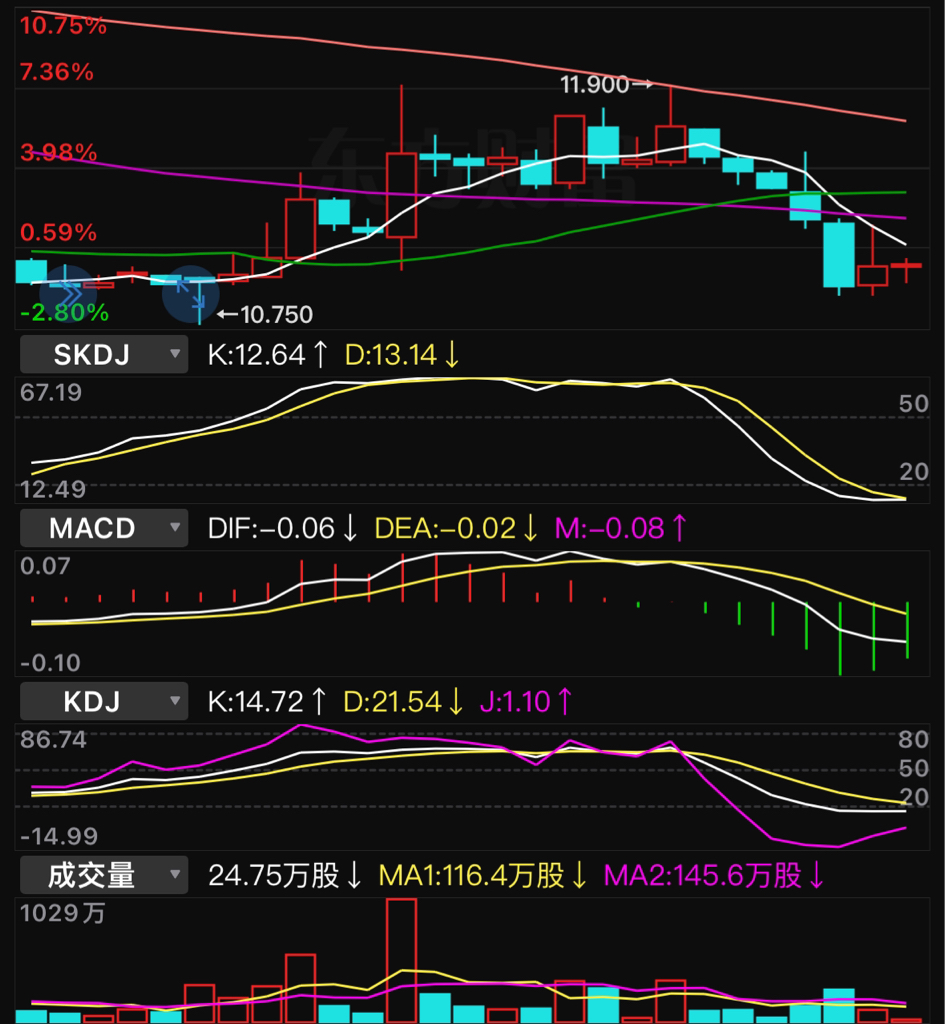Click the -0.10 MACD scale label
The height and width of the screenshot is (1024, 945).
pyautogui.click(x=50, y=663)
